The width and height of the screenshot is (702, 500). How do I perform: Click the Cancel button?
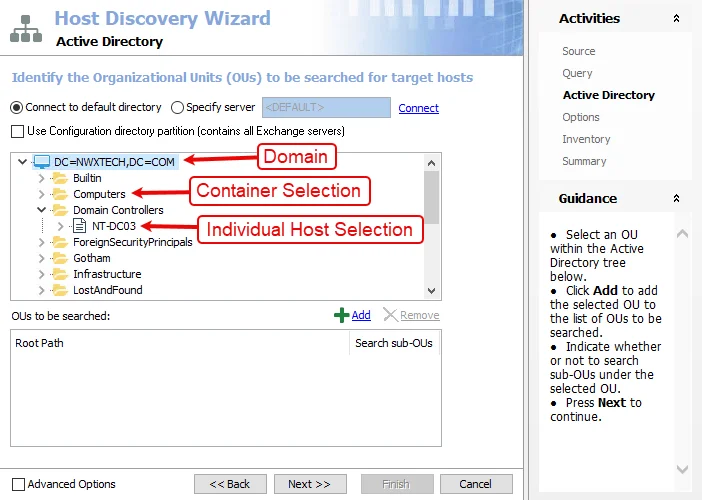pos(476,484)
